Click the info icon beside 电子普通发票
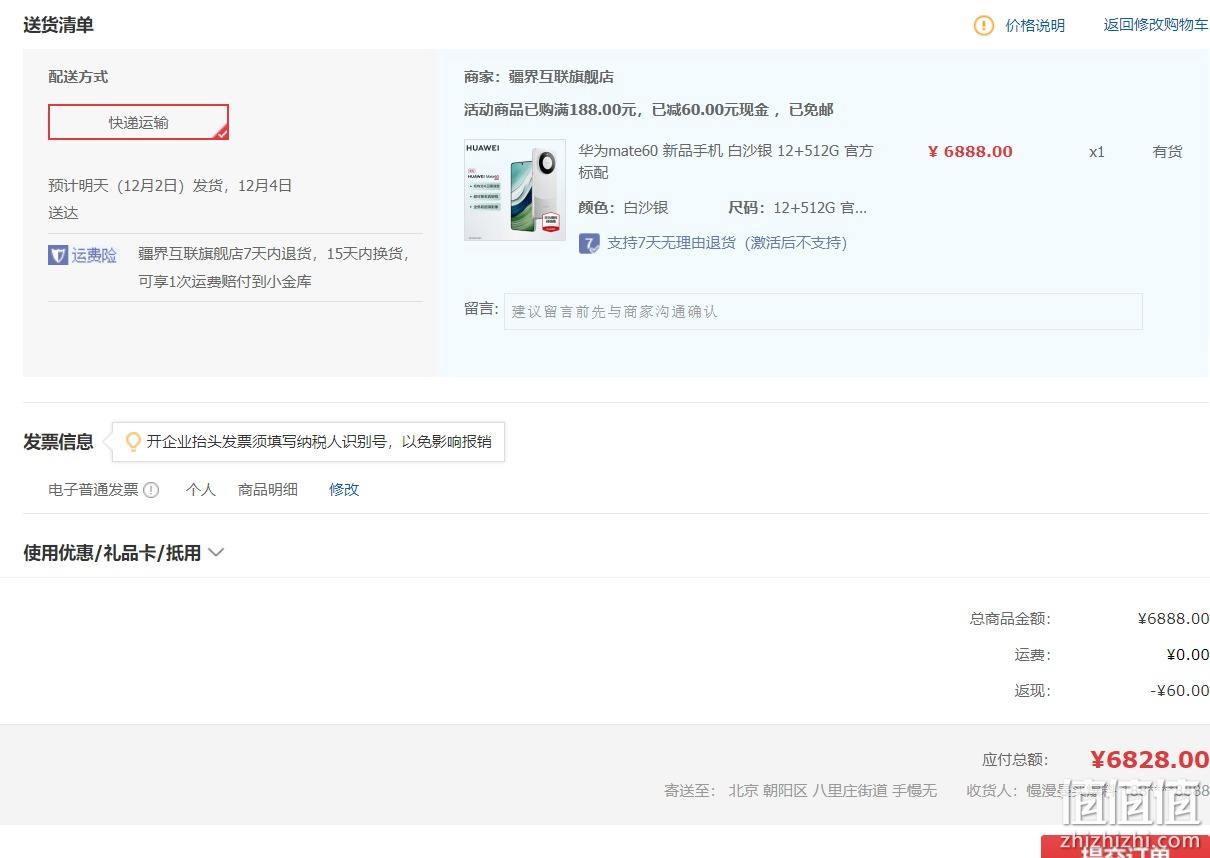 [151, 490]
